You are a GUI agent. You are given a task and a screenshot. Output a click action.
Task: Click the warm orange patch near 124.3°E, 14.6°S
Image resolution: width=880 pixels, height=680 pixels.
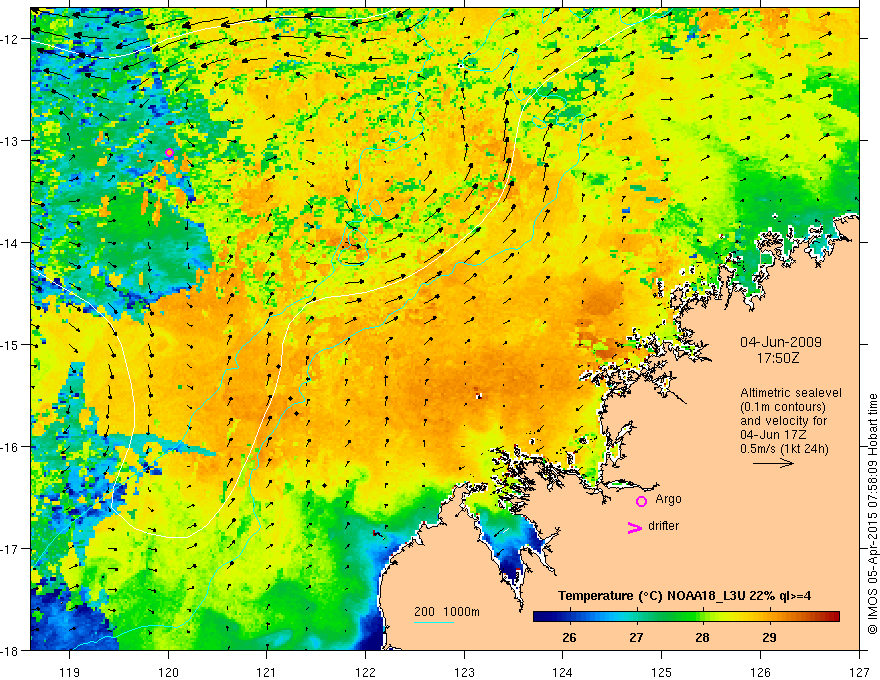[603, 300]
